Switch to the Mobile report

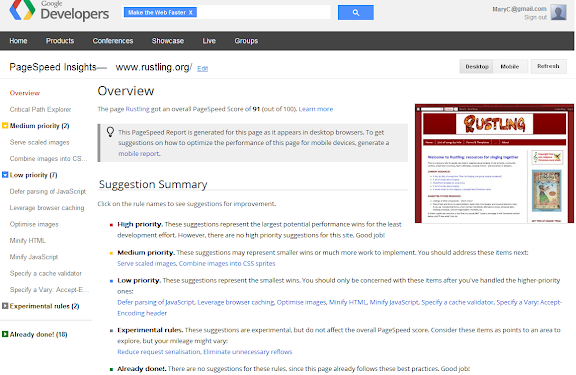[x=510, y=66]
